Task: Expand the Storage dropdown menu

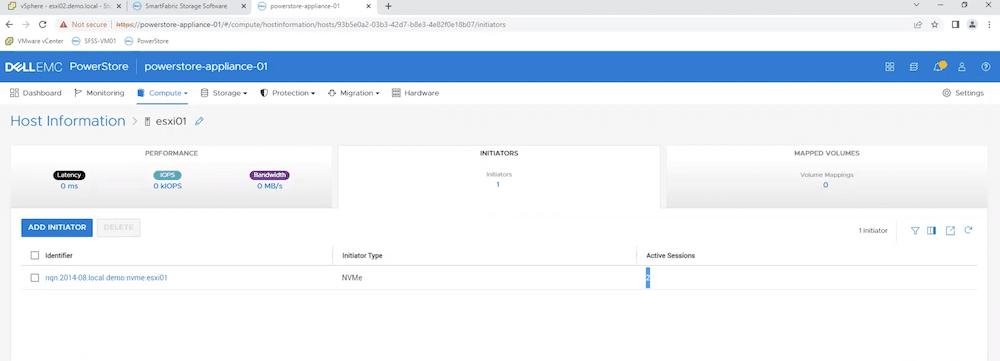Action: pyautogui.click(x=224, y=93)
